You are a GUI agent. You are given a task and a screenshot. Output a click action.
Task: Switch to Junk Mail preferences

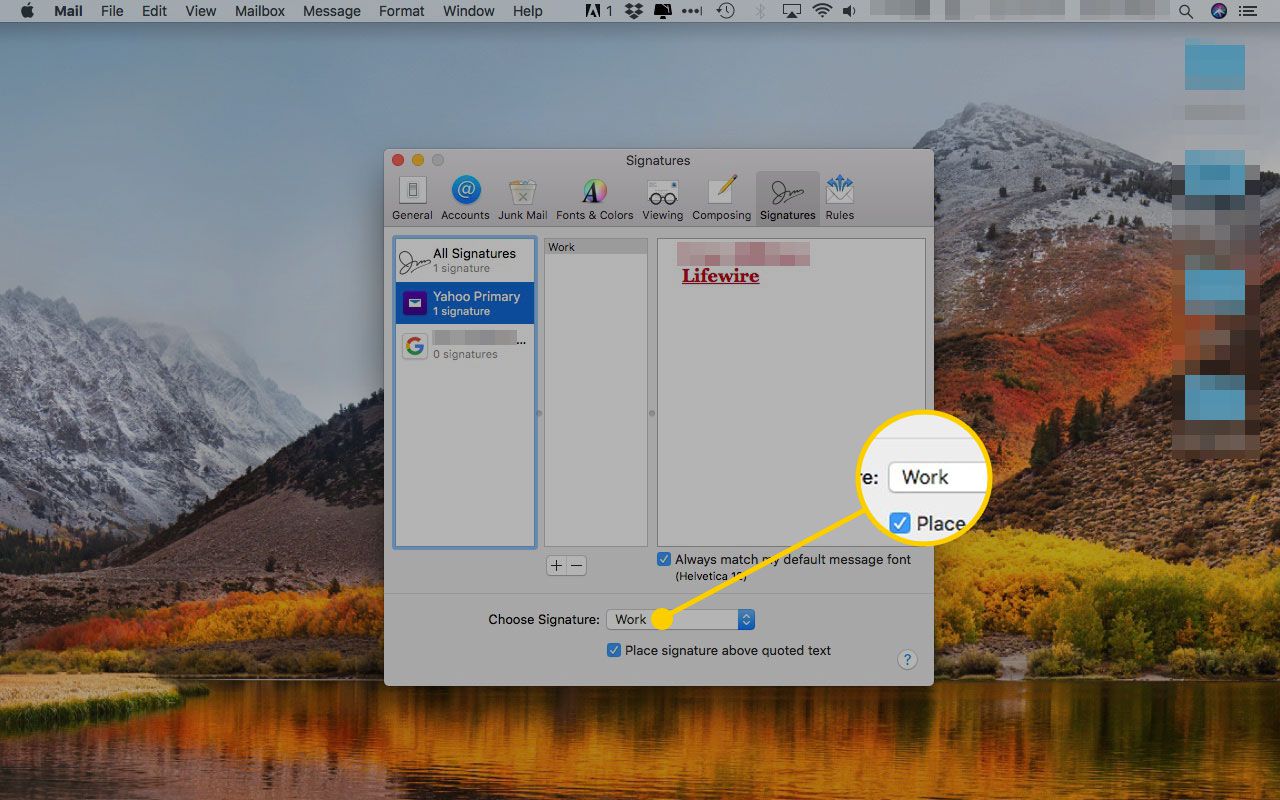pyautogui.click(x=522, y=197)
